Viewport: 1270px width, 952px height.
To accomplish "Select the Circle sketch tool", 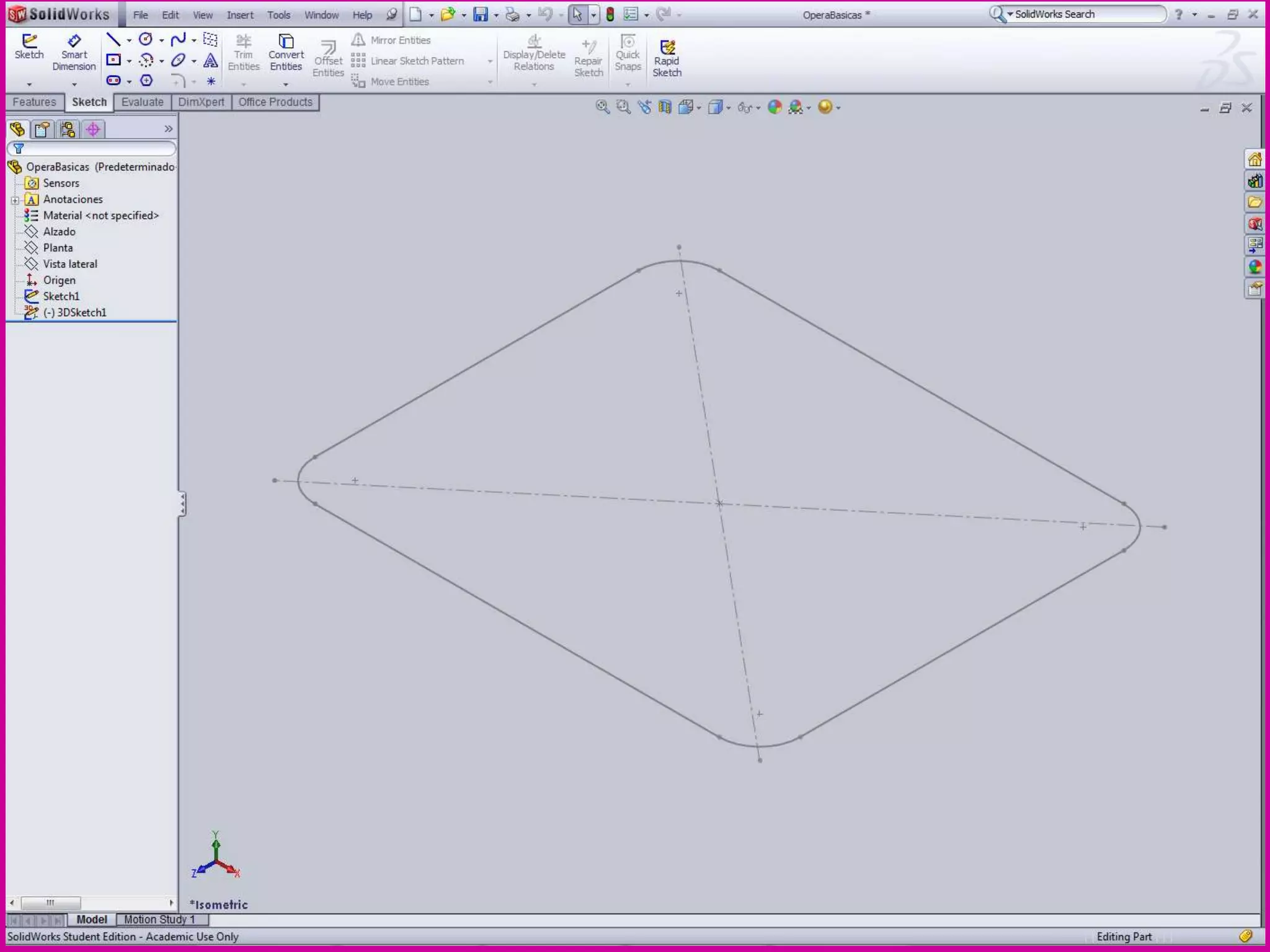I will pos(146,40).
